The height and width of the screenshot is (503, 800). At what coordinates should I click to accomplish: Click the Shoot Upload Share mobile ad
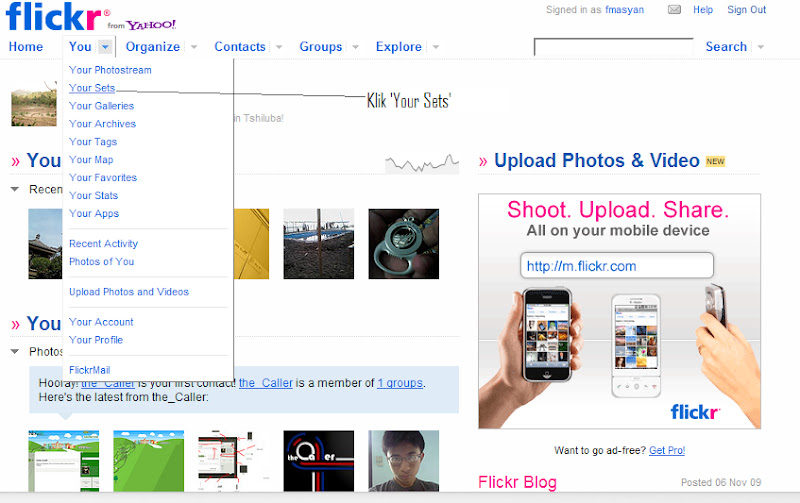619,311
